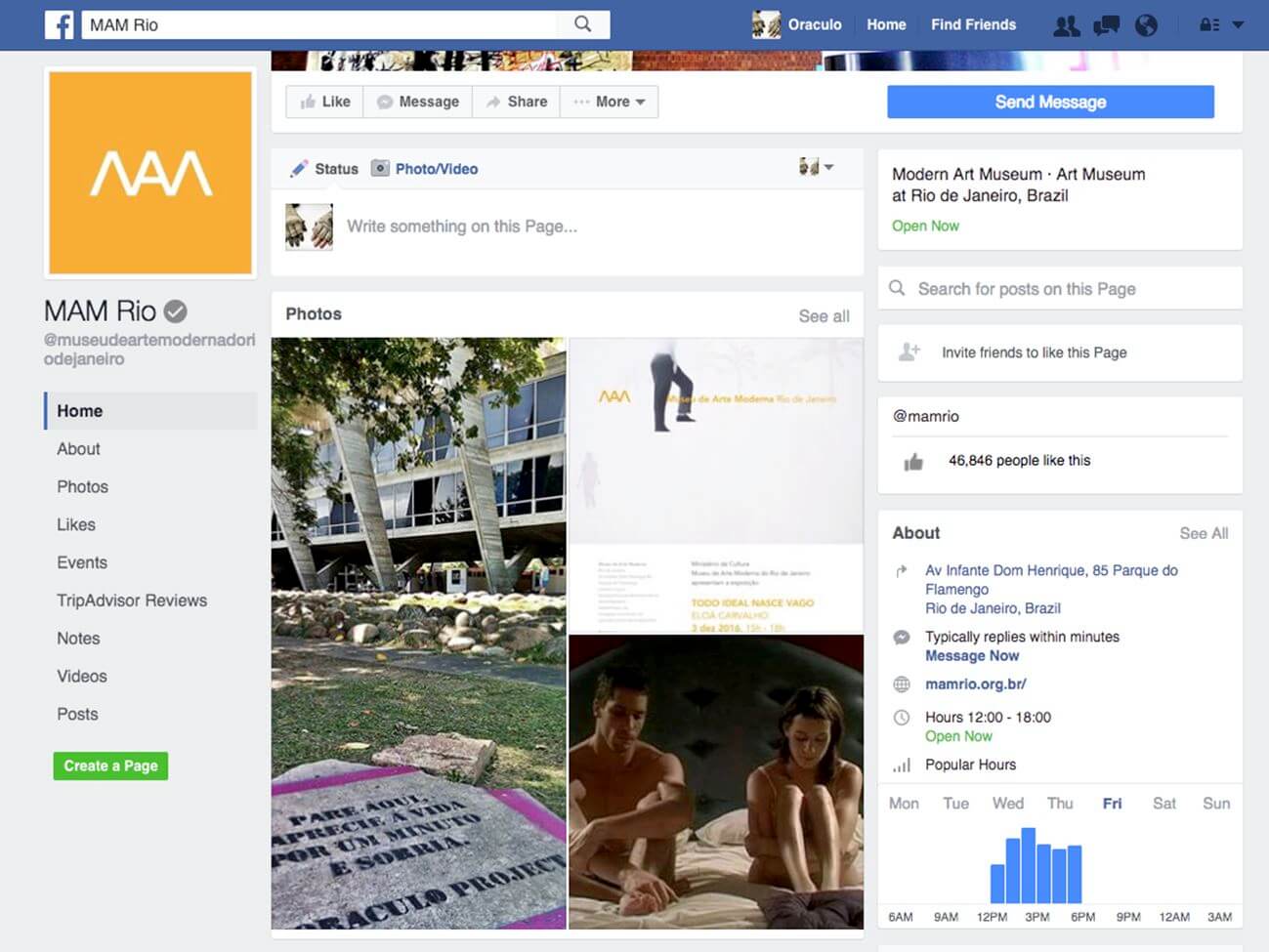Click the MAM Rio search box
This screenshot has width=1269, height=952.
pyautogui.click(x=319, y=24)
